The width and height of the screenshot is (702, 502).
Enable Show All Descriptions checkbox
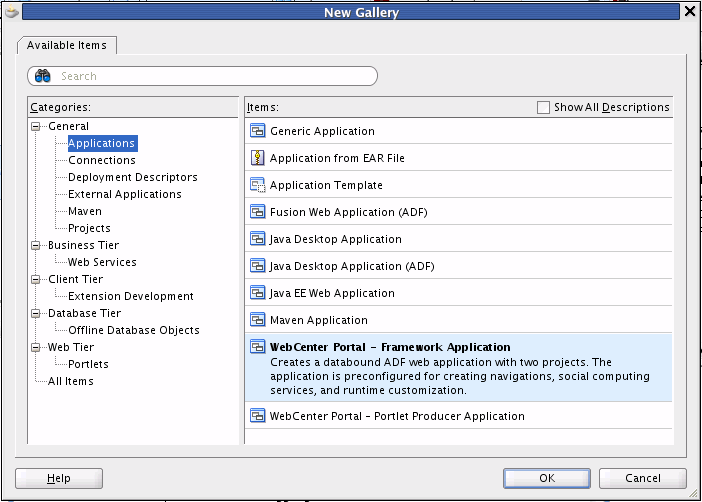coord(543,107)
